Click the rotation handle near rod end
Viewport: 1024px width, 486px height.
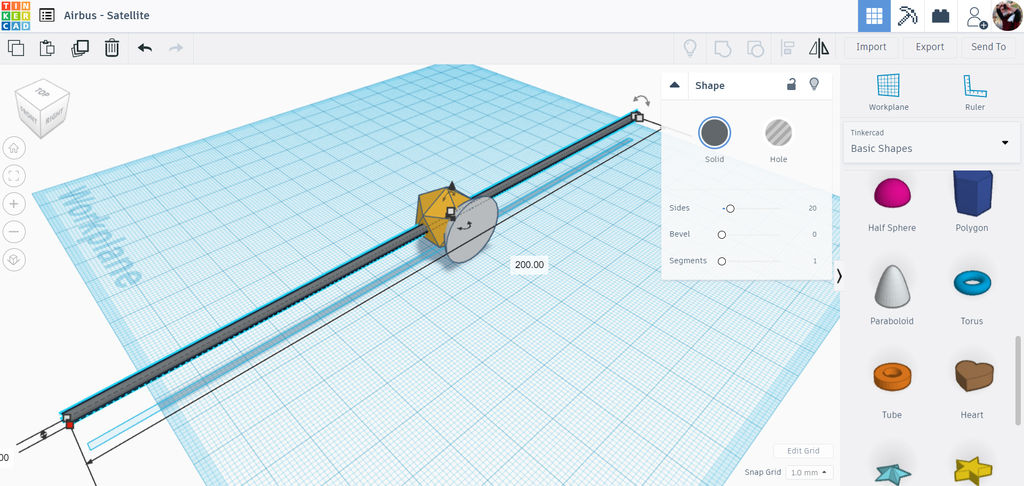tap(641, 100)
